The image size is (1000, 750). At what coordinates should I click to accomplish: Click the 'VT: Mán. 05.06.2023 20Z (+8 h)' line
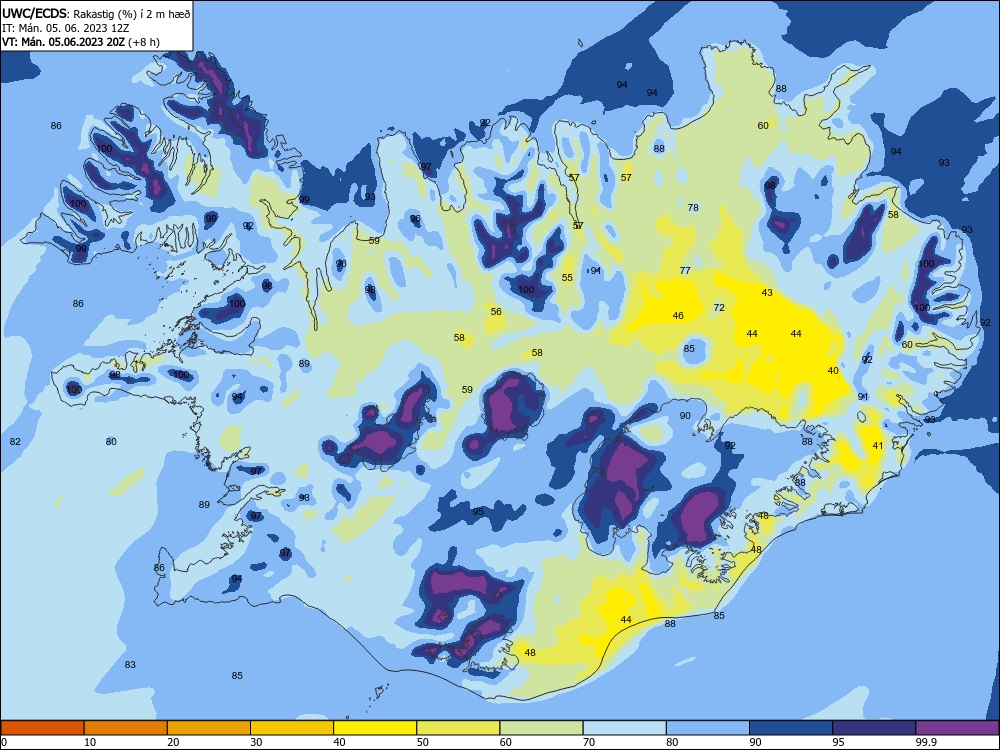pos(80,42)
